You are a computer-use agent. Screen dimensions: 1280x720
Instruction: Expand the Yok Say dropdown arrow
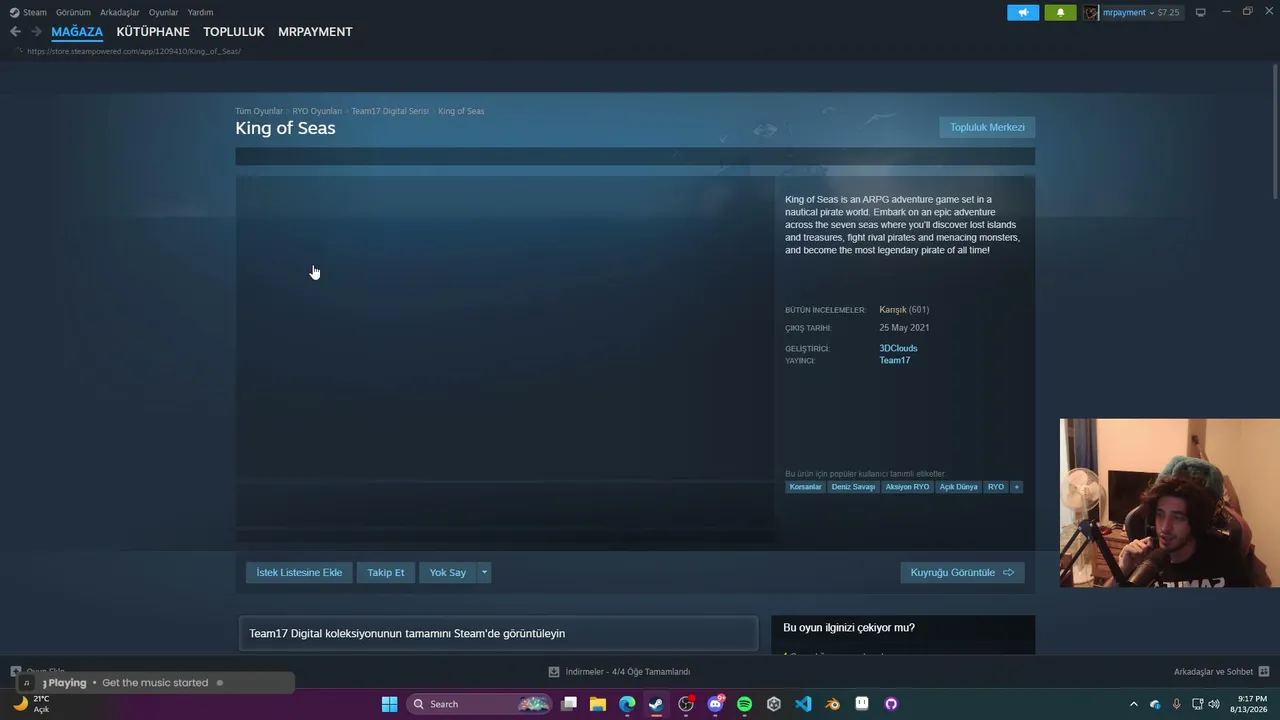[484, 573]
